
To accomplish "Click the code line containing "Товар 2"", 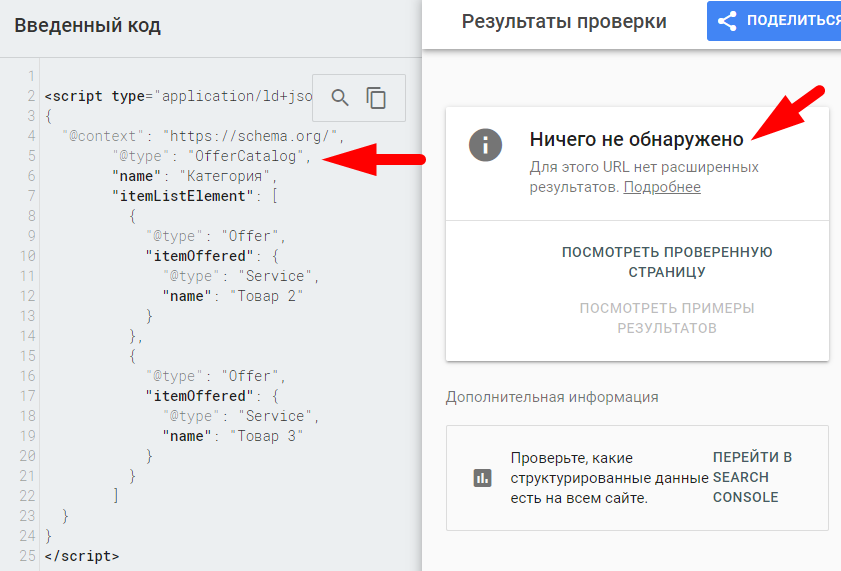I will (x=266, y=296).
